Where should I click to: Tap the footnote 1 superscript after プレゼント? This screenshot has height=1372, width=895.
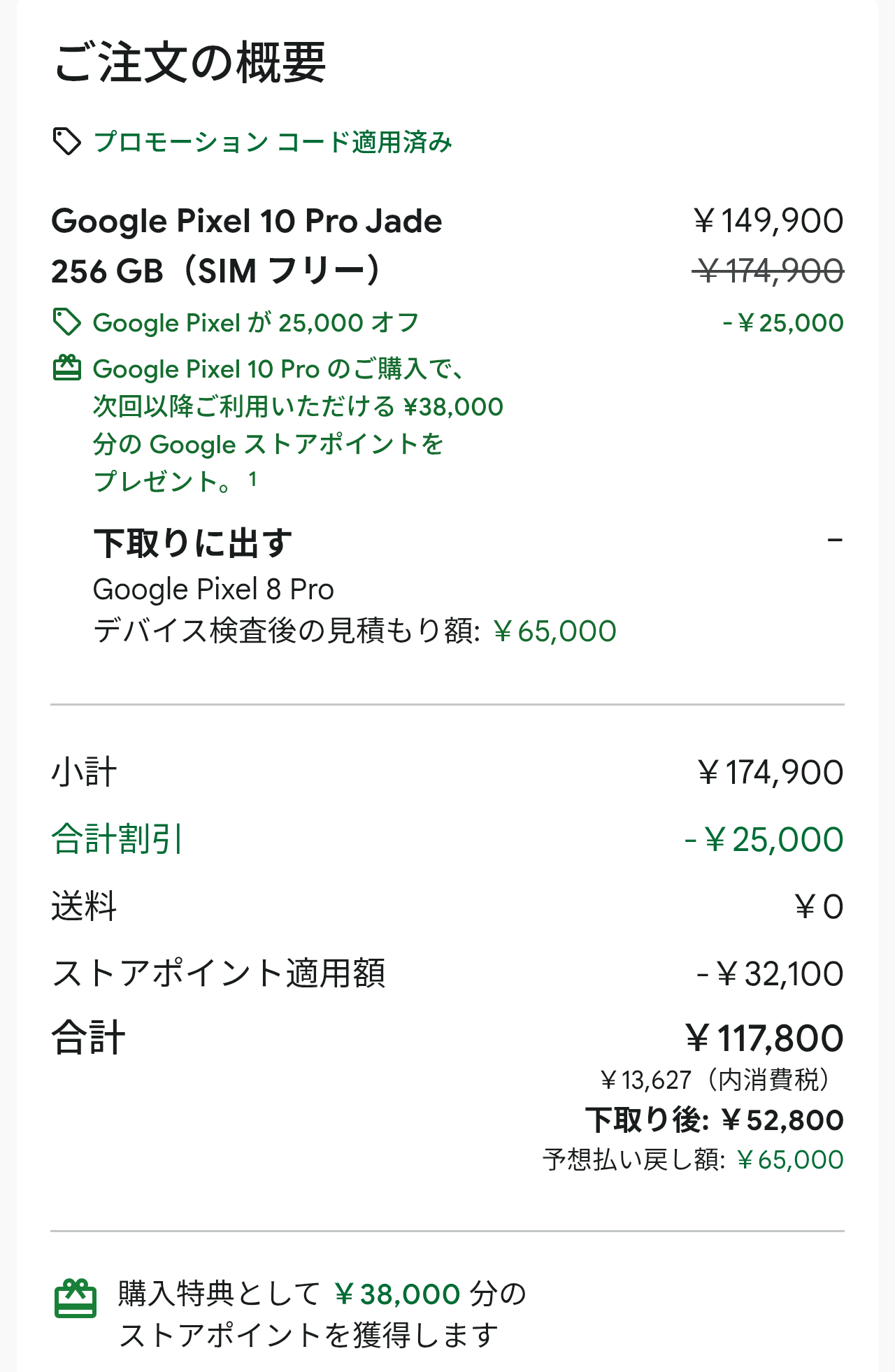[x=252, y=479]
